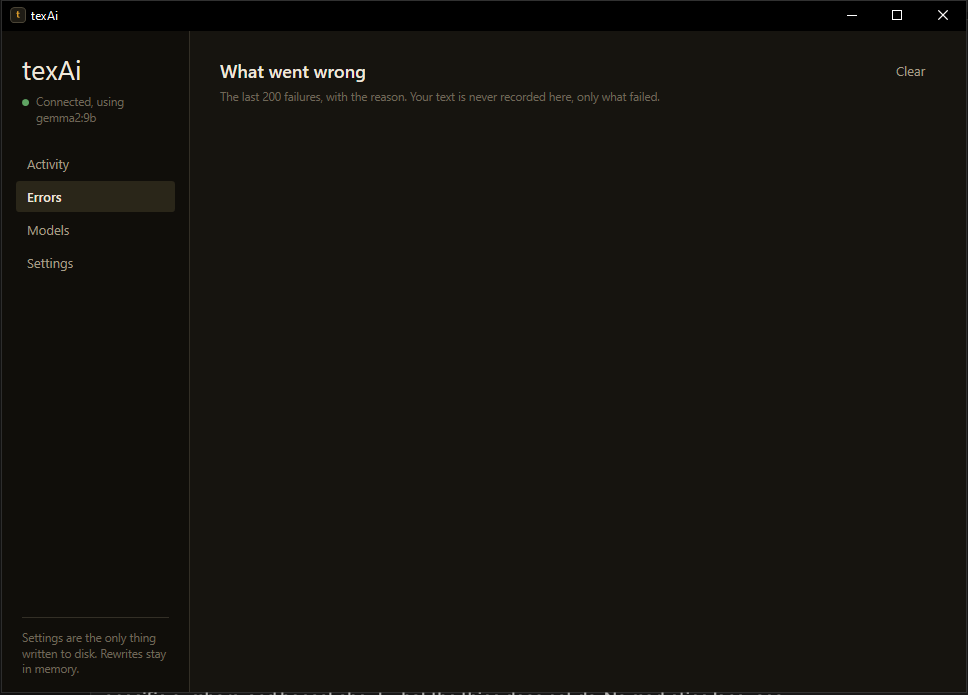Click the "What went wrong" heading
The image size is (968, 695).
[293, 72]
